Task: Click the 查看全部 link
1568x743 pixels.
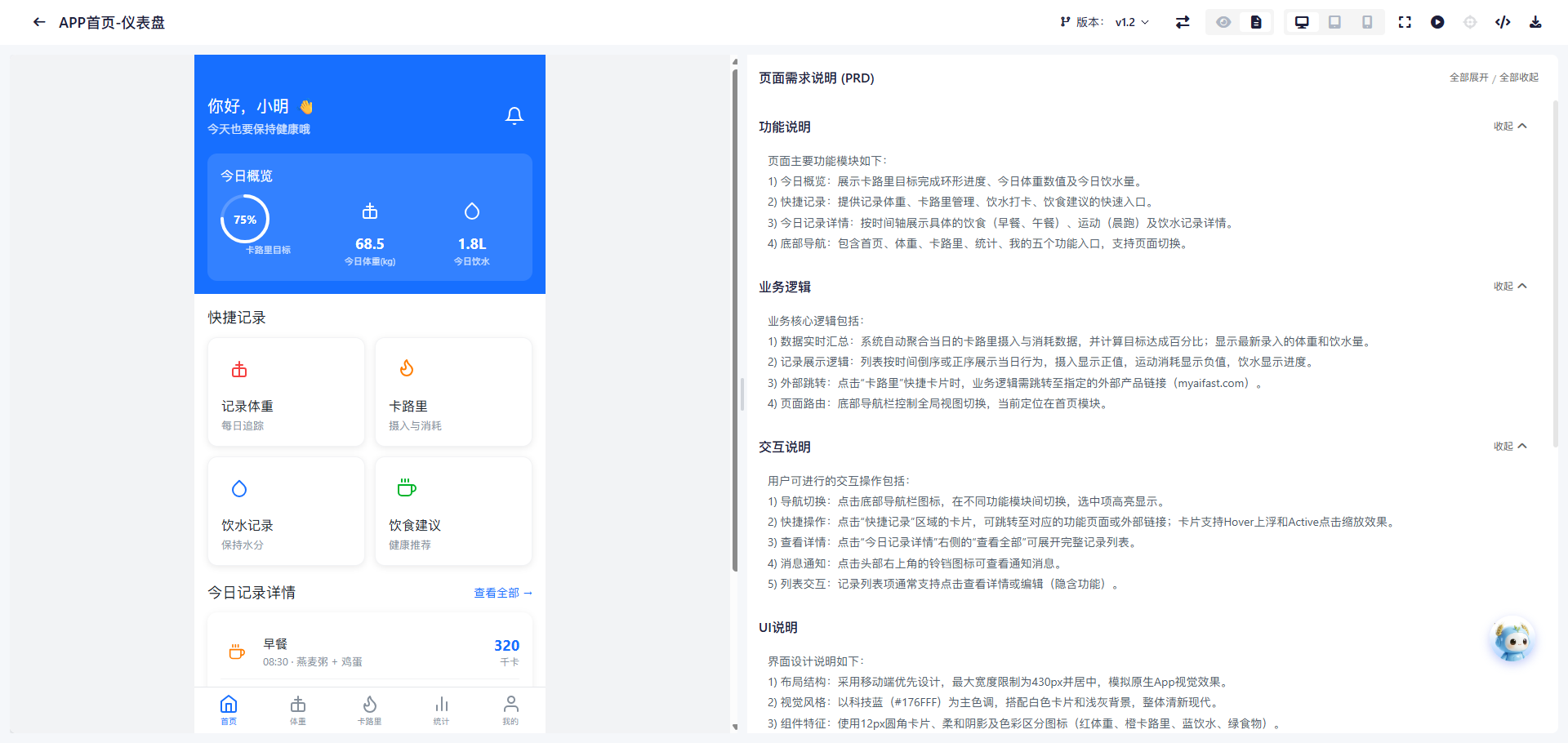Action: coord(503,593)
